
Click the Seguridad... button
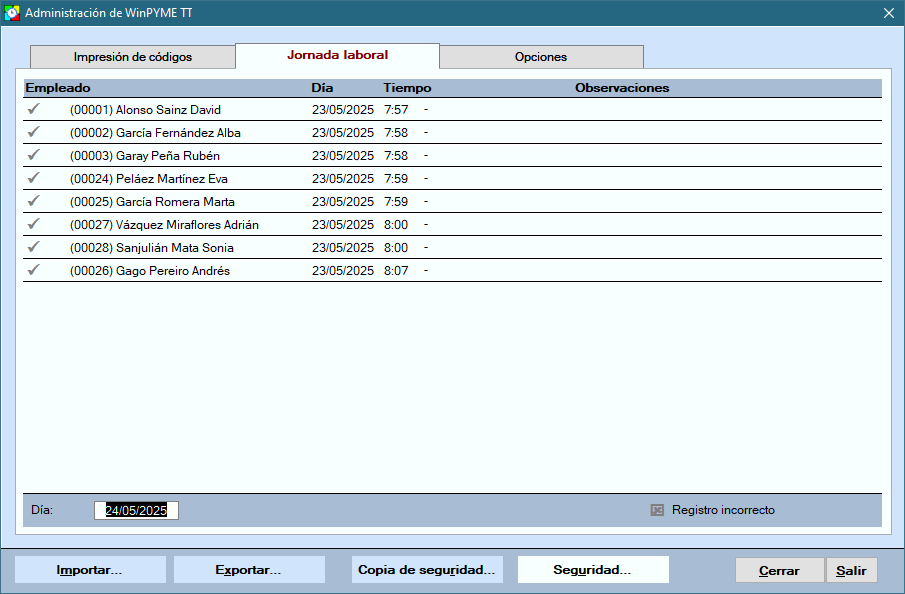point(592,570)
